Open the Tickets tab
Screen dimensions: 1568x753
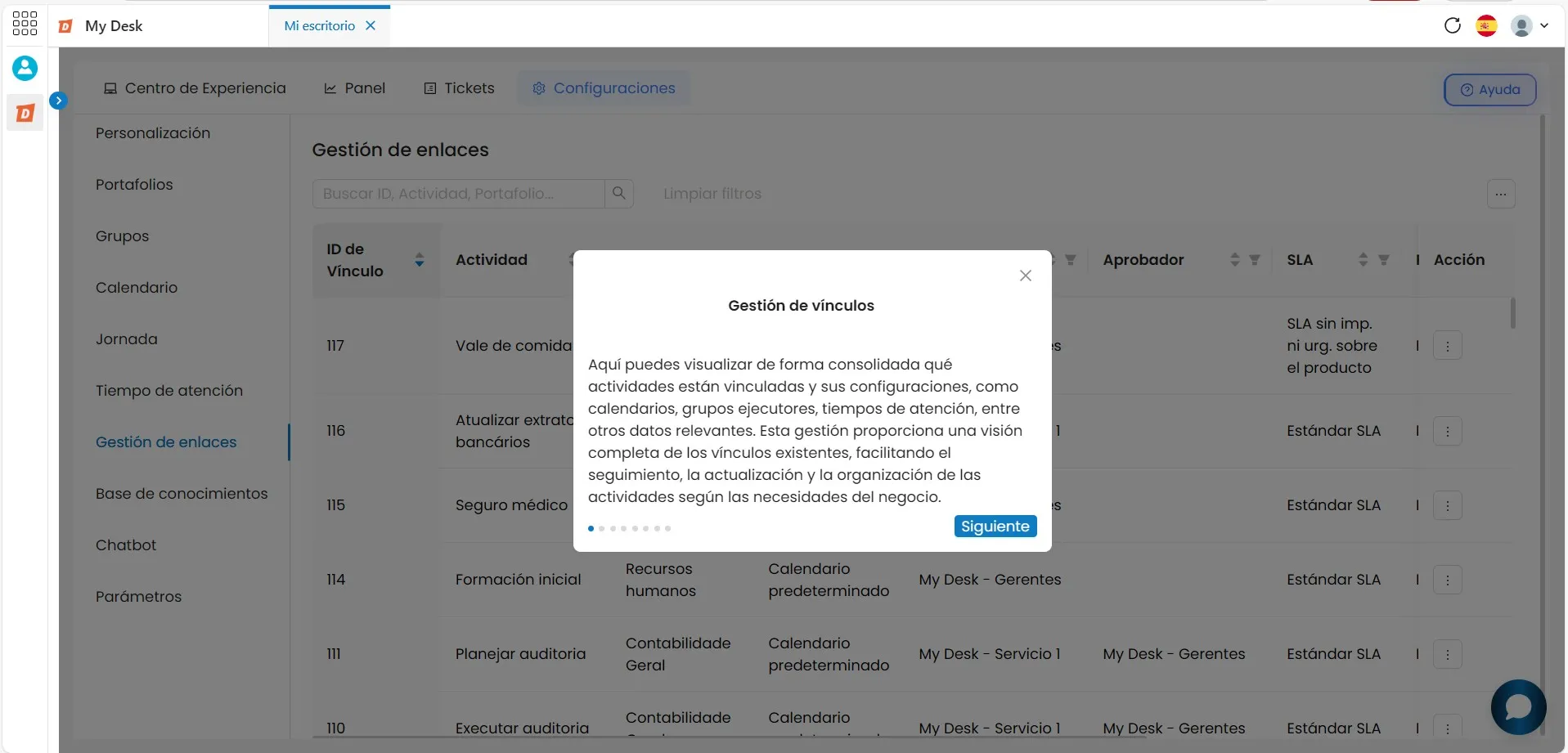[x=459, y=88]
